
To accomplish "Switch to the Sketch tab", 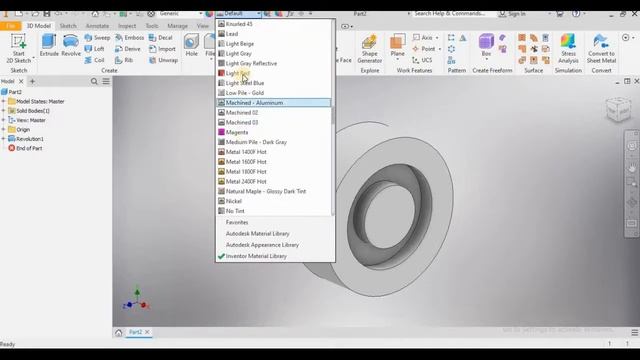I will pos(68,26).
